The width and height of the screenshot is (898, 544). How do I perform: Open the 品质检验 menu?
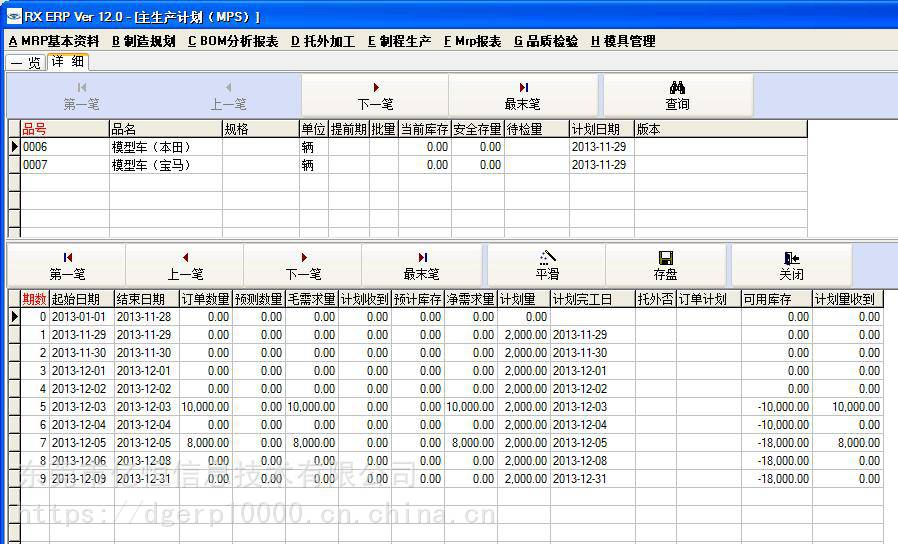(x=546, y=41)
